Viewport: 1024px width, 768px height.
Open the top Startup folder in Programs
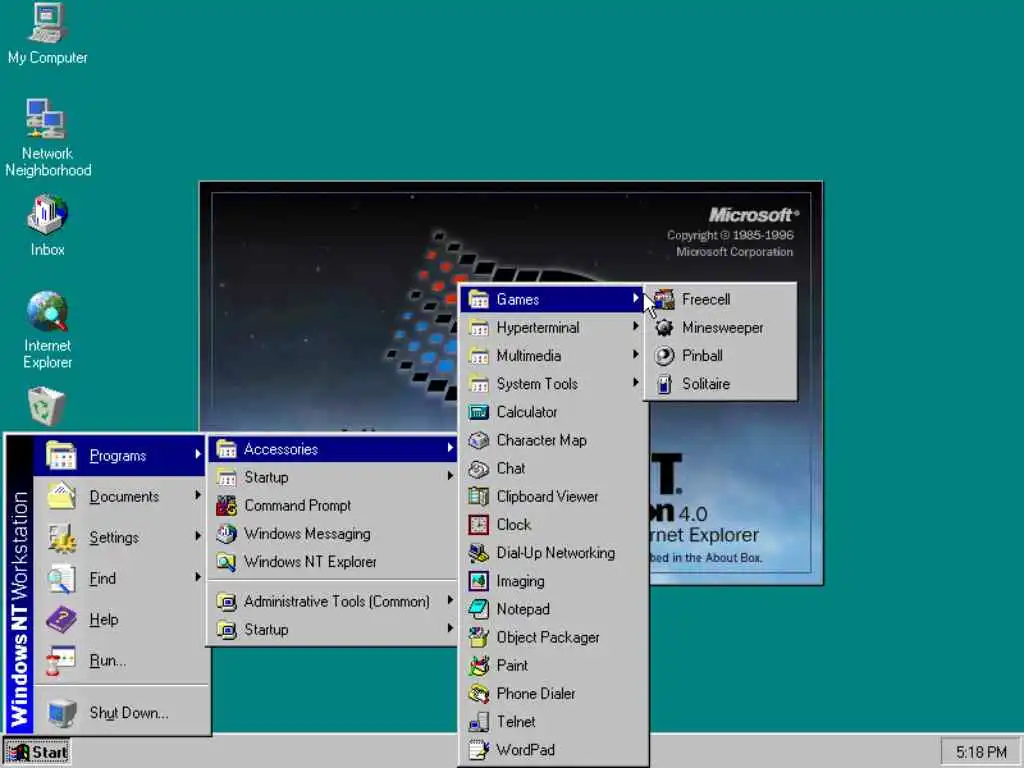[334, 477]
